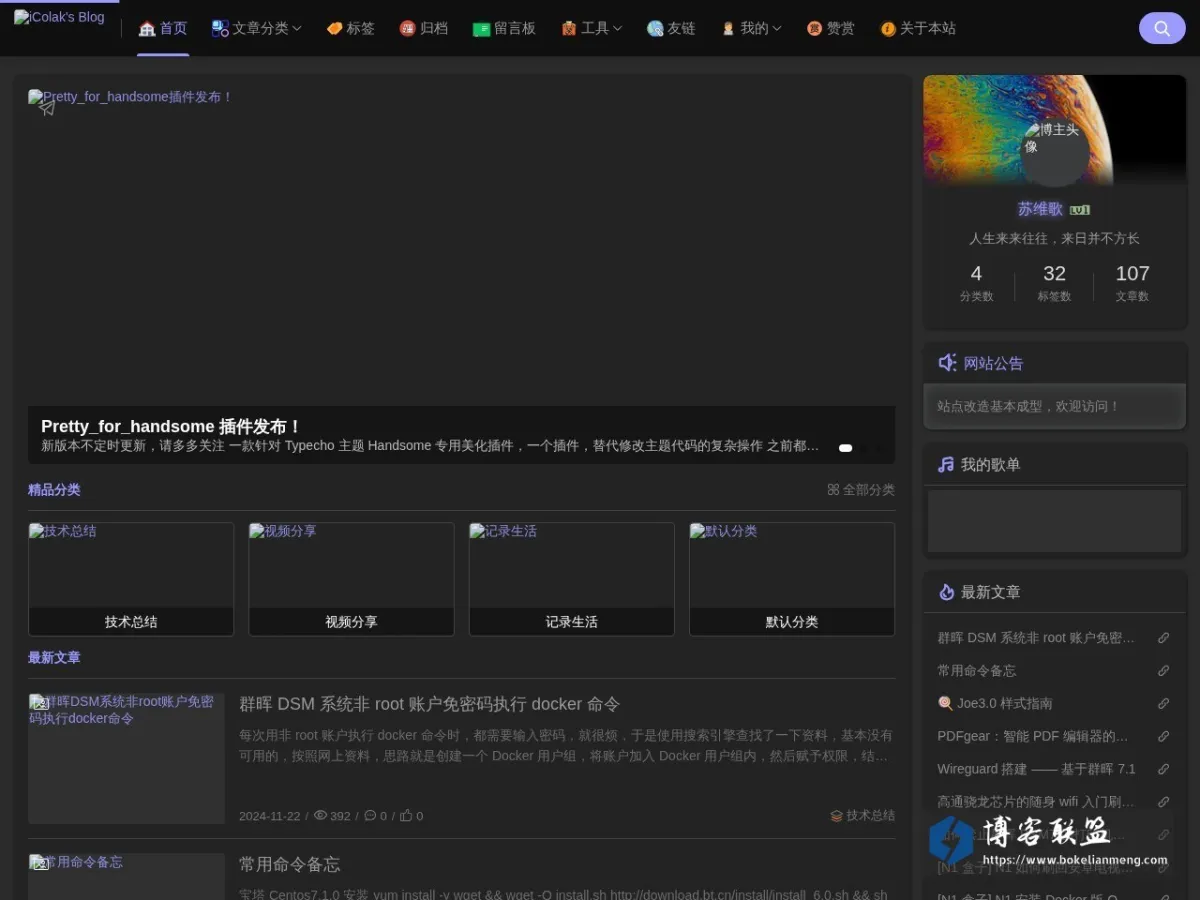Open sidebar link Wireguard 搭建 基于群晖 7.1

pos(1036,769)
